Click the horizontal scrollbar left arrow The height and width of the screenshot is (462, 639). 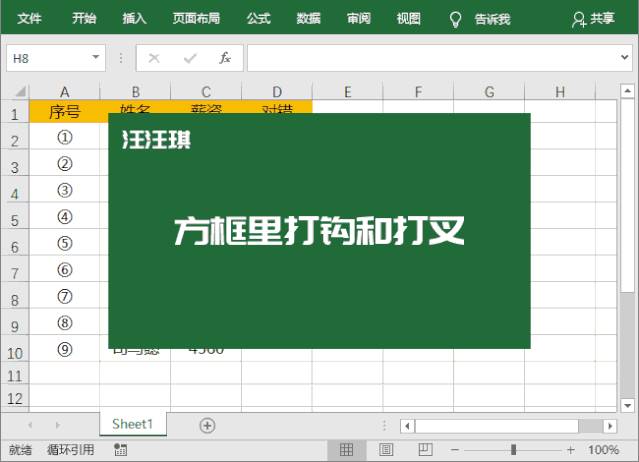(x=408, y=426)
